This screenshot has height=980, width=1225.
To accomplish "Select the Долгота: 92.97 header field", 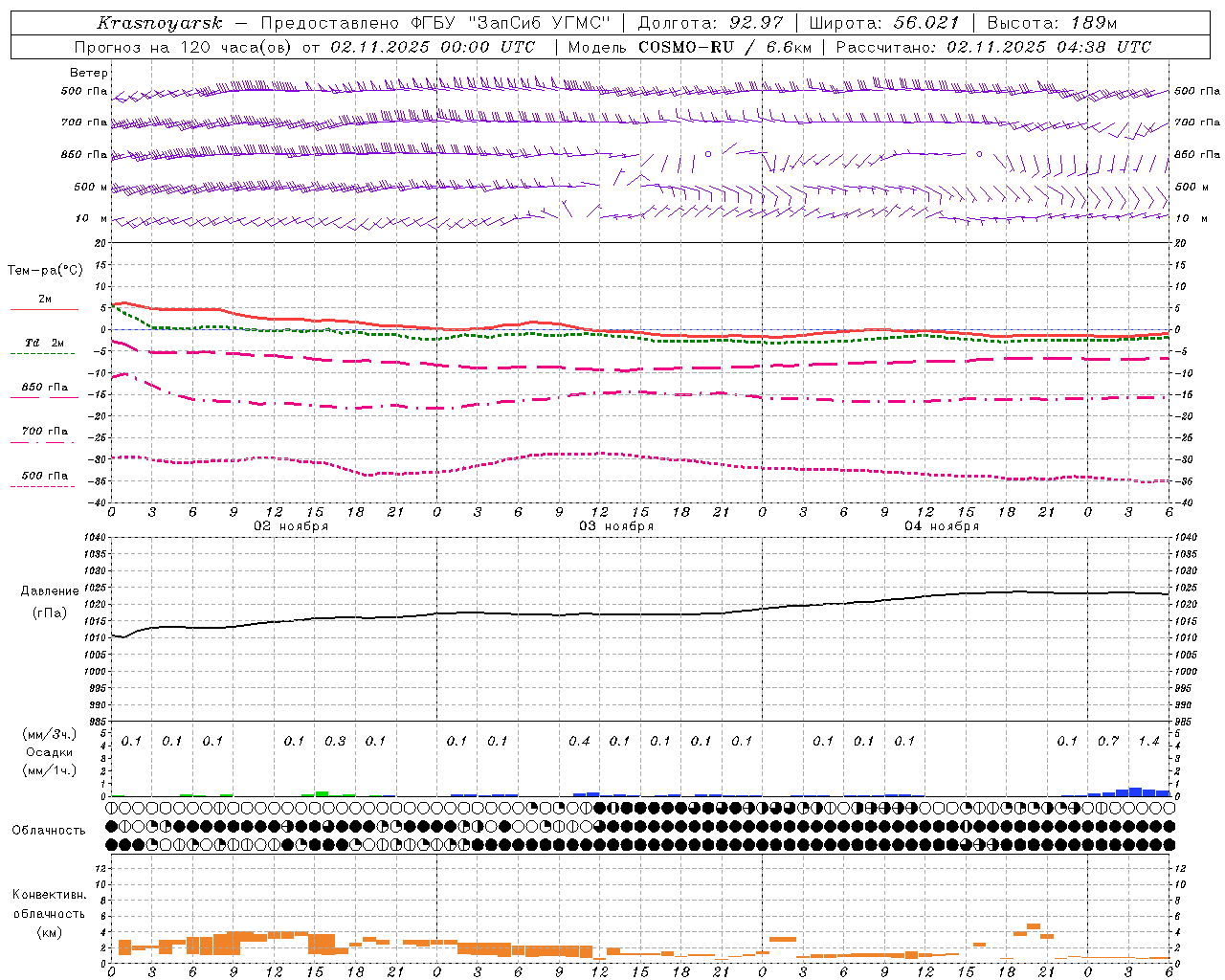I will coord(710,23).
